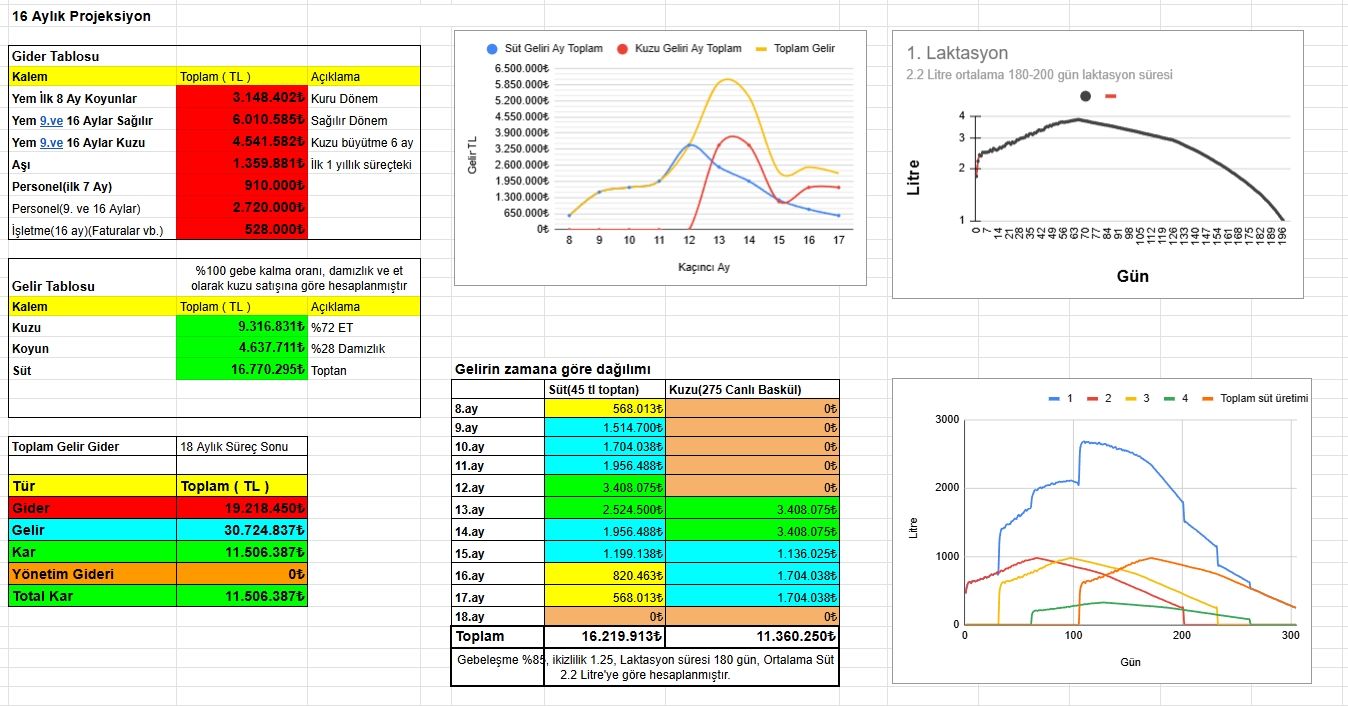Image resolution: width=1348 pixels, height=706 pixels.
Task: Select the cyan Gelir total cell 30.724.837₺
Action: pyautogui.click(x=241, y=530)
